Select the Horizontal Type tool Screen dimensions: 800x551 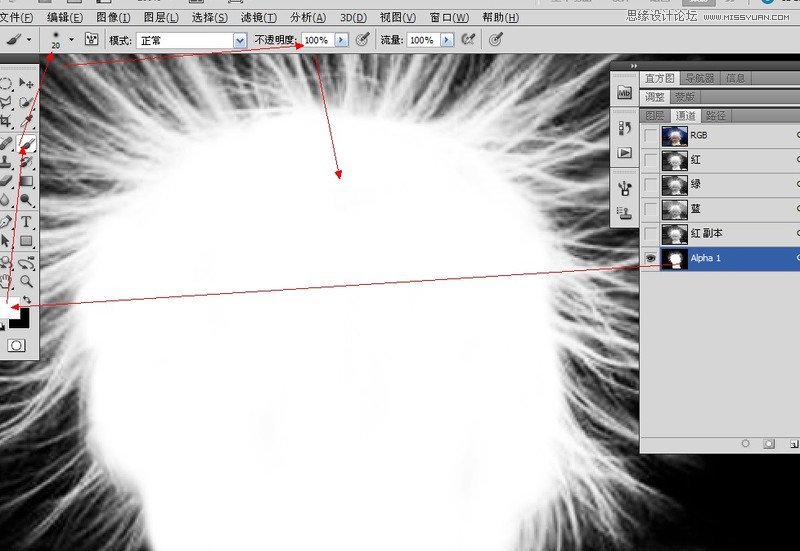pos(27,222)
